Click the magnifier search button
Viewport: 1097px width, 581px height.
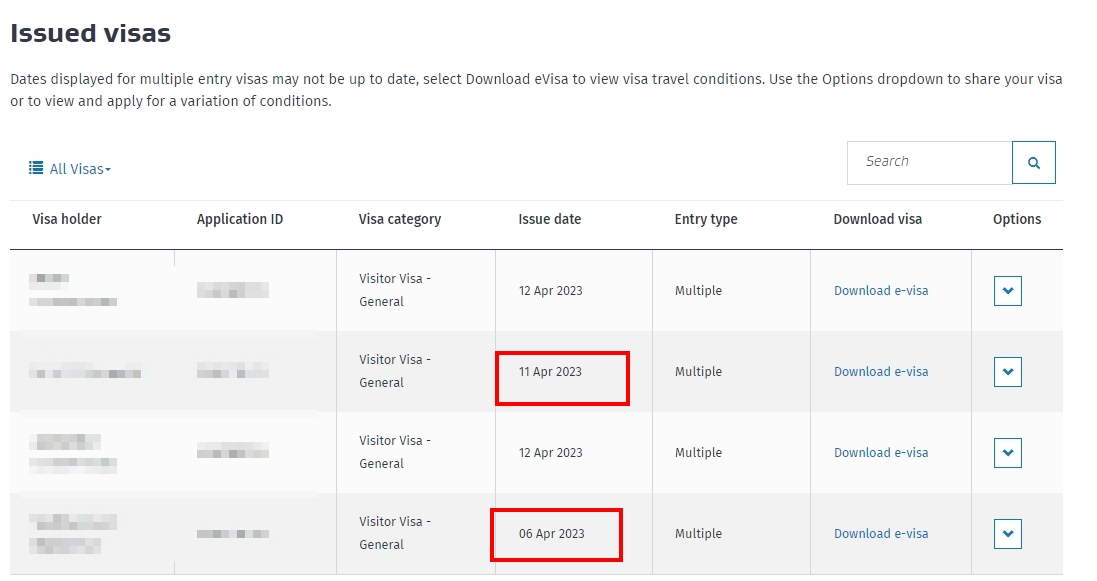pos(1033,162)
